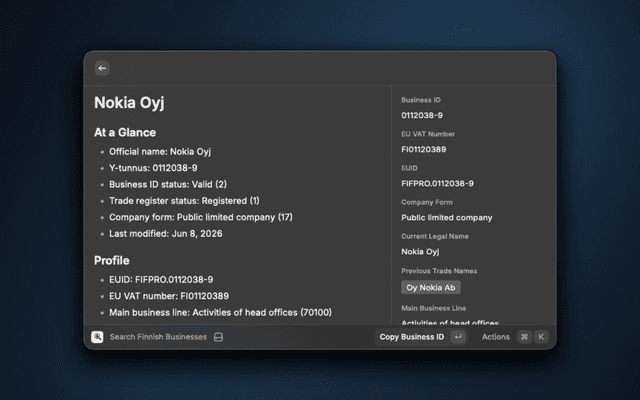The height and width of the screenshot is (400, 640).
Task: Click the Search Finnish Businesses extension icon
Action: click(x=97, y=337)
